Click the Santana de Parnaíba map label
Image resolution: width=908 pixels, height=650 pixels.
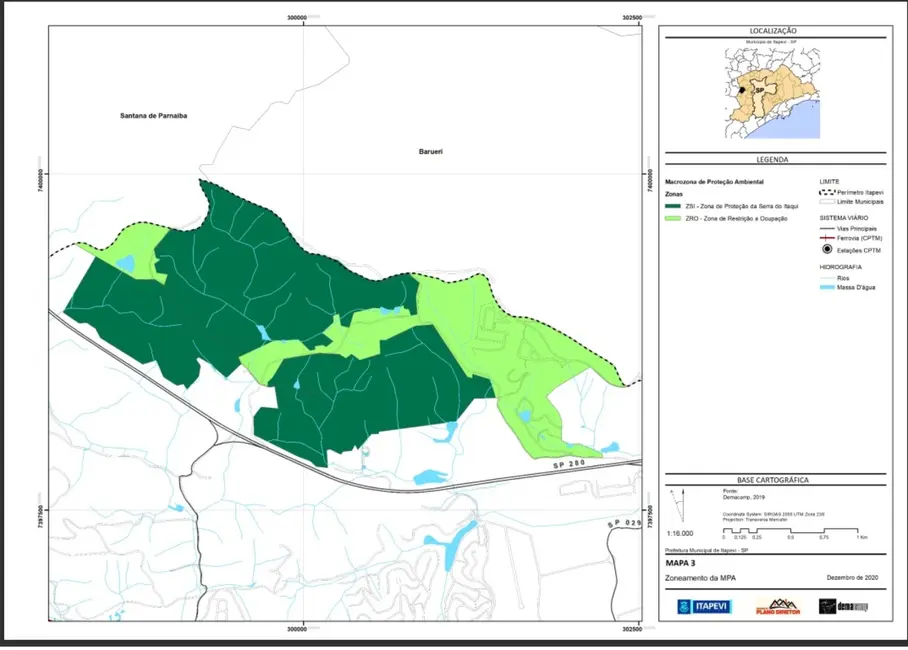click(x=147, y=117)
